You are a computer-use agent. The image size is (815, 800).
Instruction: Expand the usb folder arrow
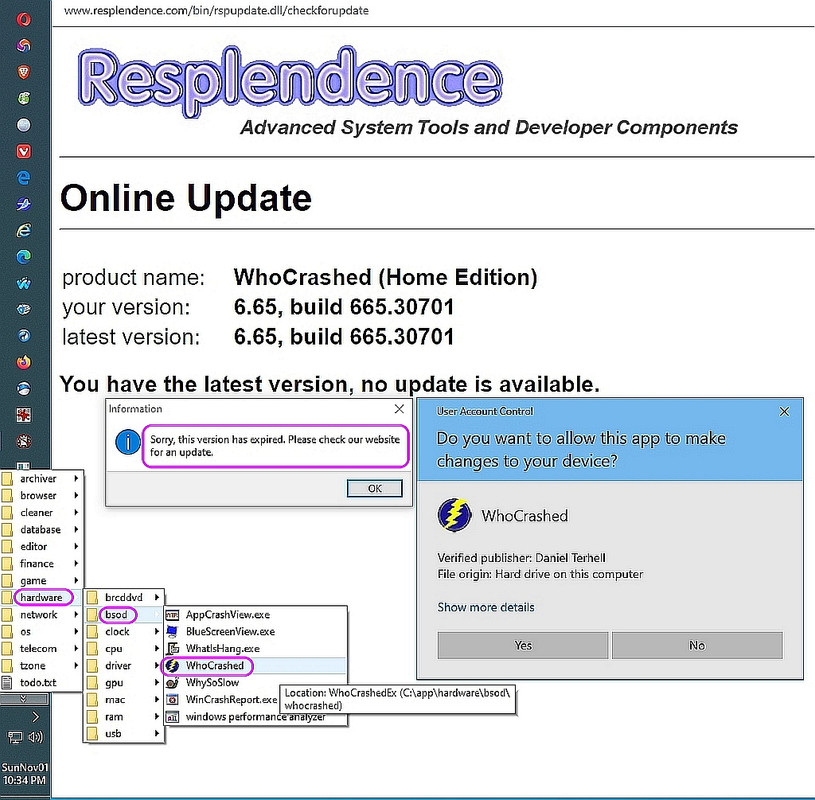point(156,733)
